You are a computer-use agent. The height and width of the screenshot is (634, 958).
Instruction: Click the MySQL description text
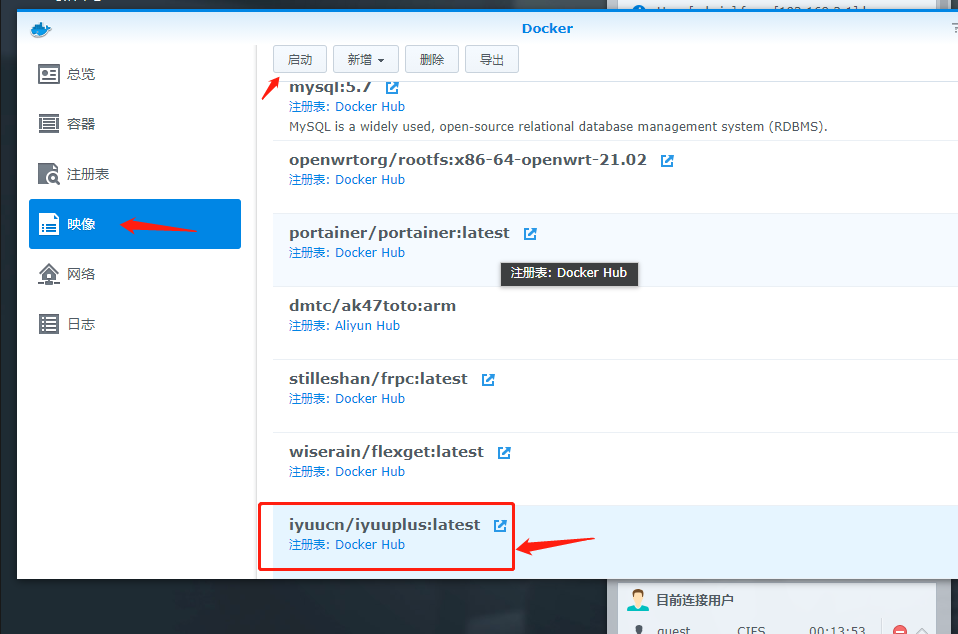(558, 126)
